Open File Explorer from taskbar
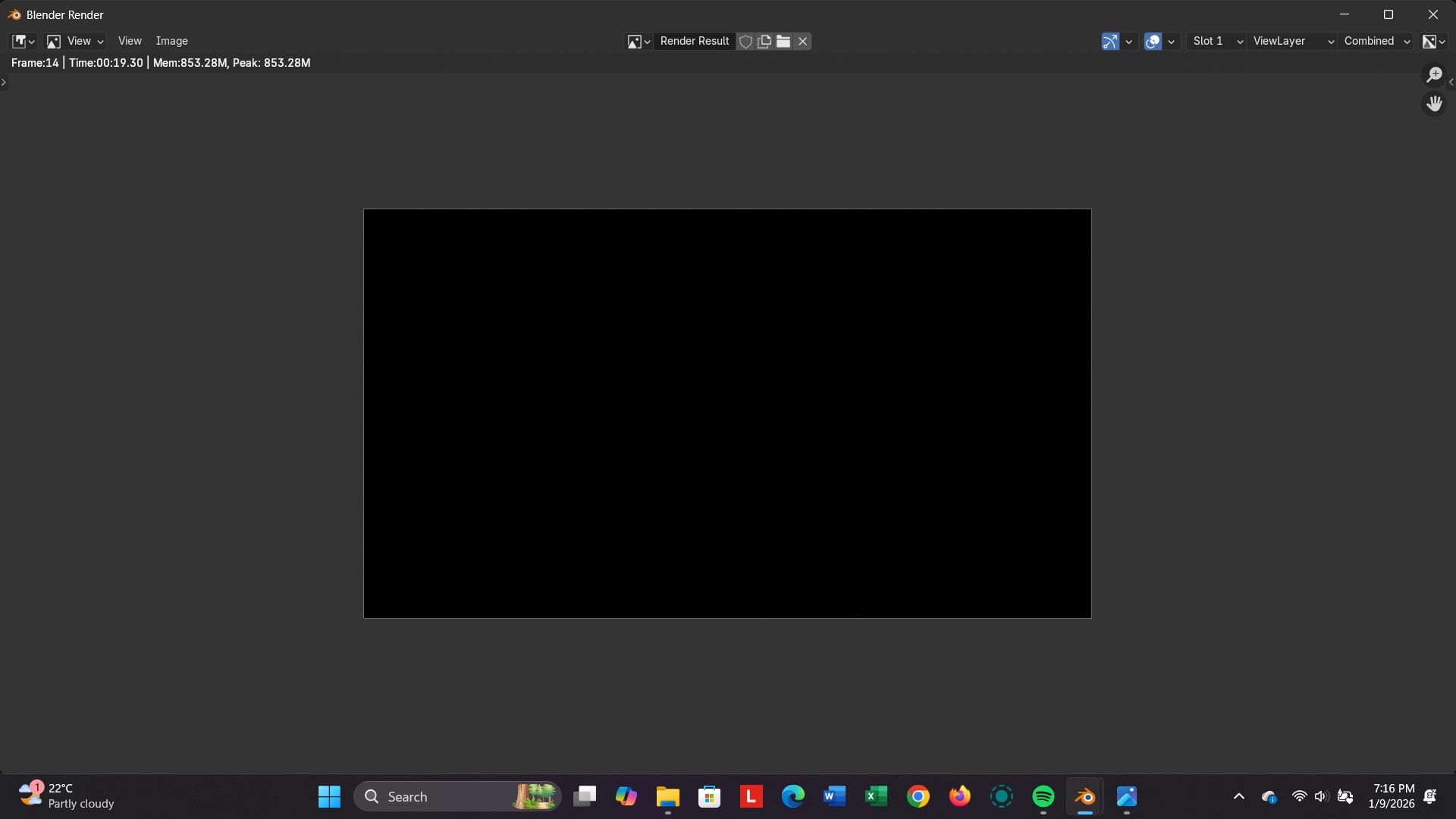This screenshot has width=1456, height=819. 668,796
